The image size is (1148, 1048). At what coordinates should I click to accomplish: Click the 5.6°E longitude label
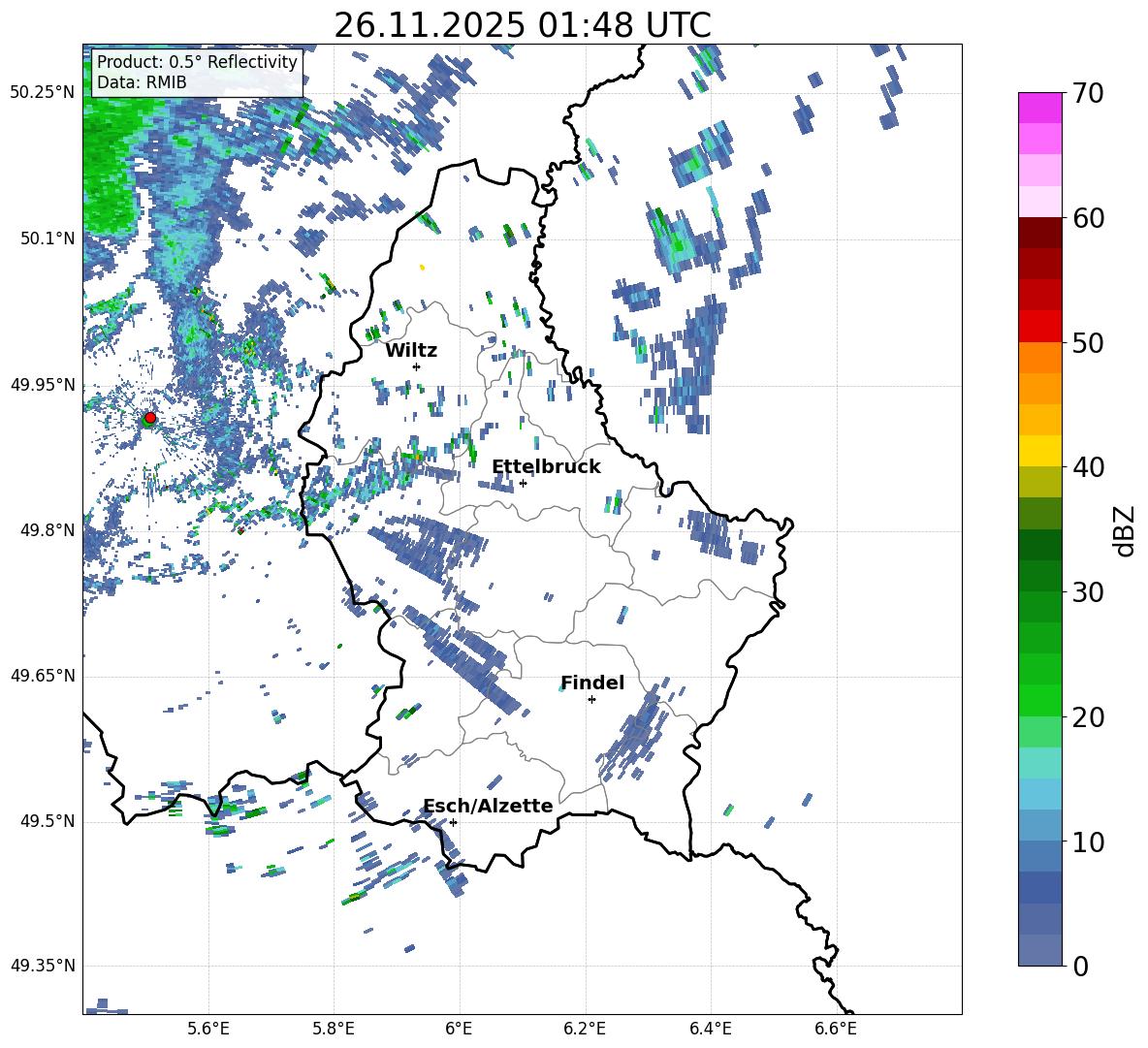point(208,1029)
